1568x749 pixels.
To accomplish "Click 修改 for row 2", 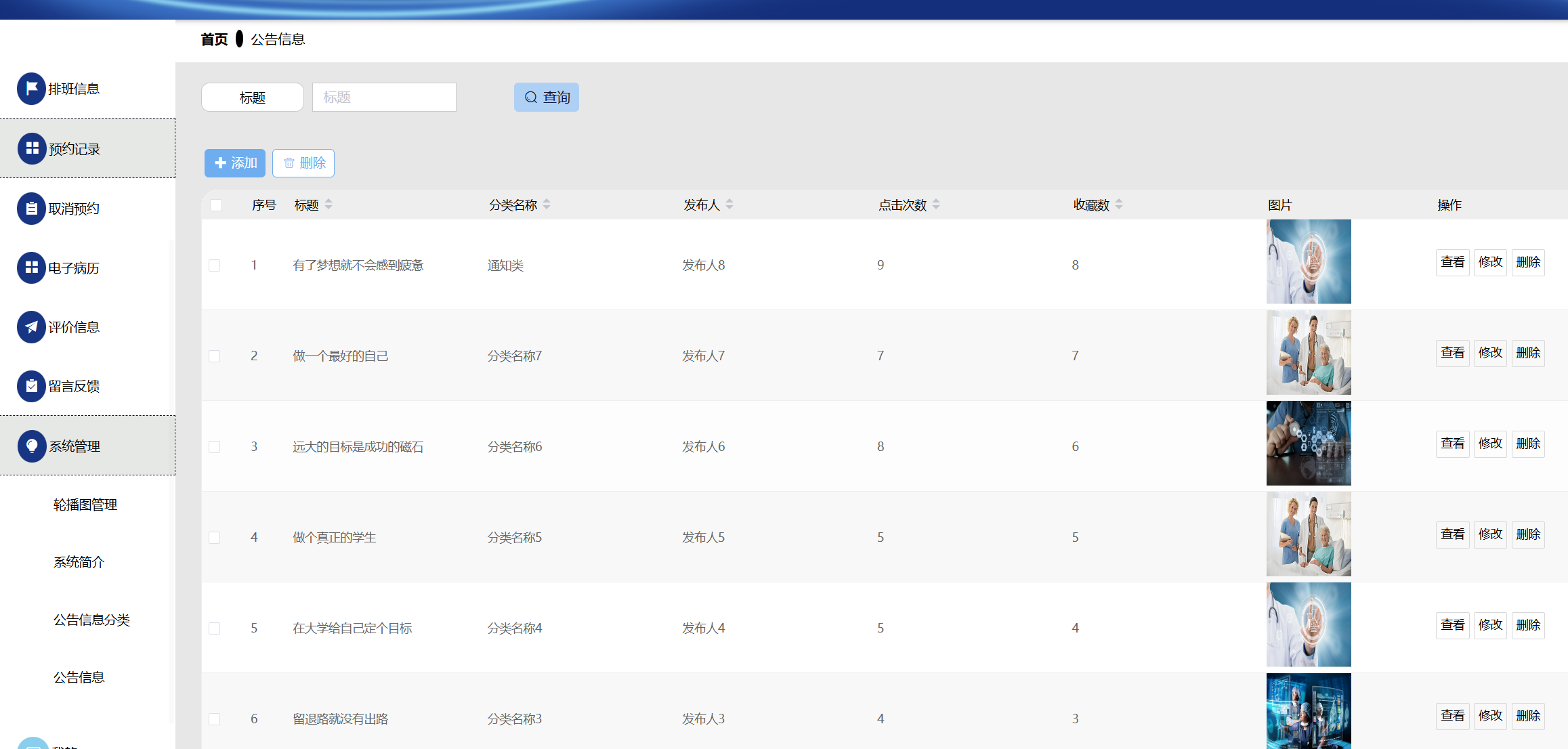I will click(x=1490, y=353).
